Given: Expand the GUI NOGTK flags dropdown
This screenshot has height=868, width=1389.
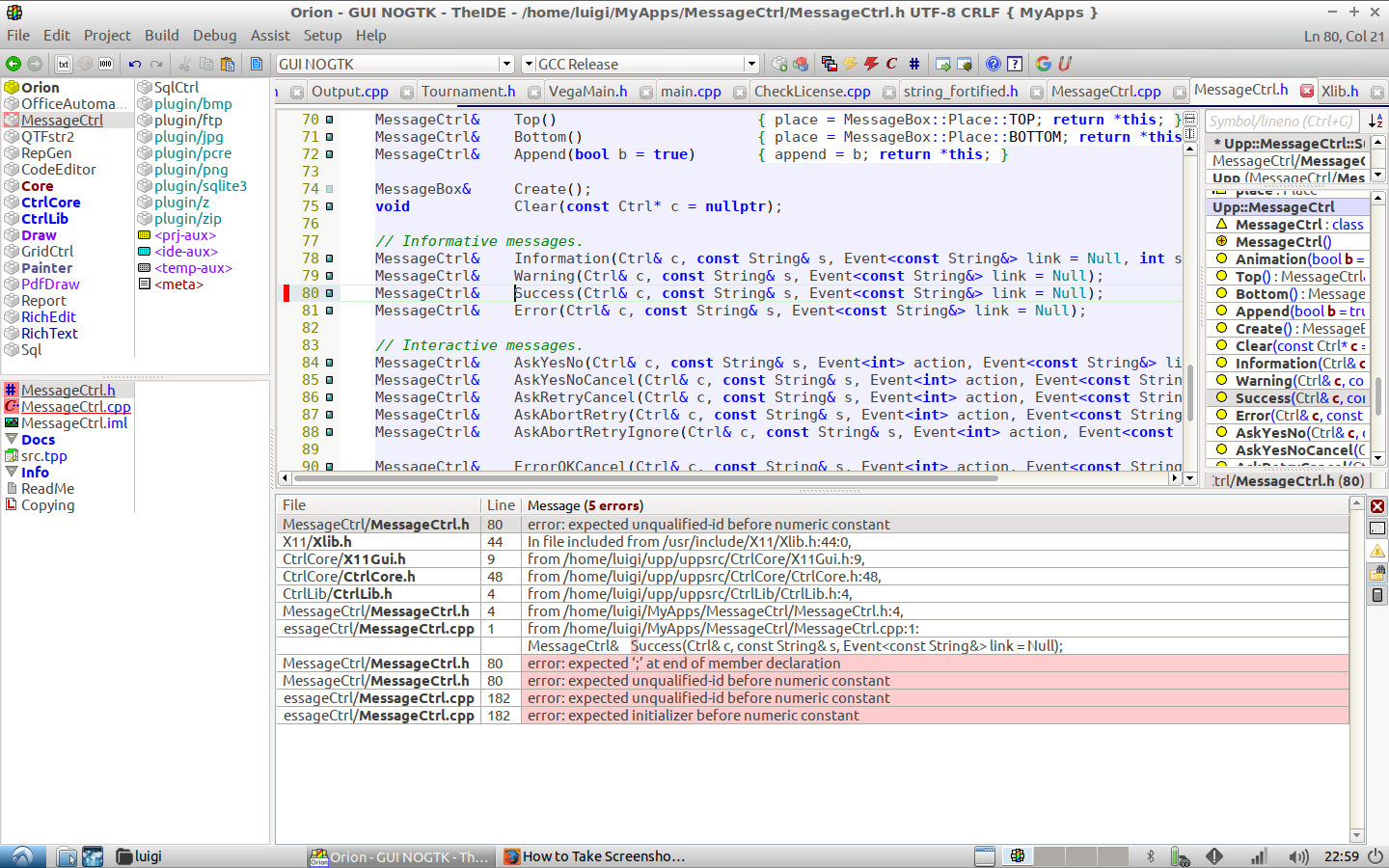Looking at the screenshot, I should [505, 64].
